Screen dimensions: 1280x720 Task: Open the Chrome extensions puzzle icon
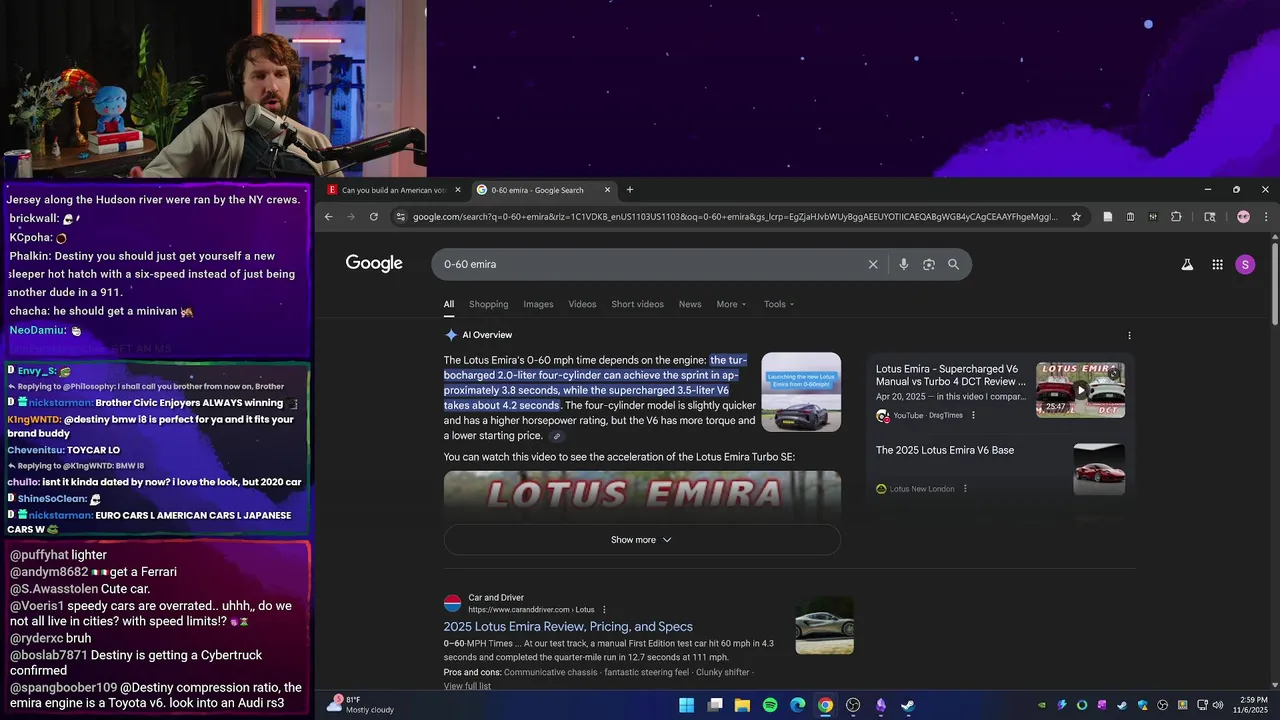click(x=1176, y=216)
